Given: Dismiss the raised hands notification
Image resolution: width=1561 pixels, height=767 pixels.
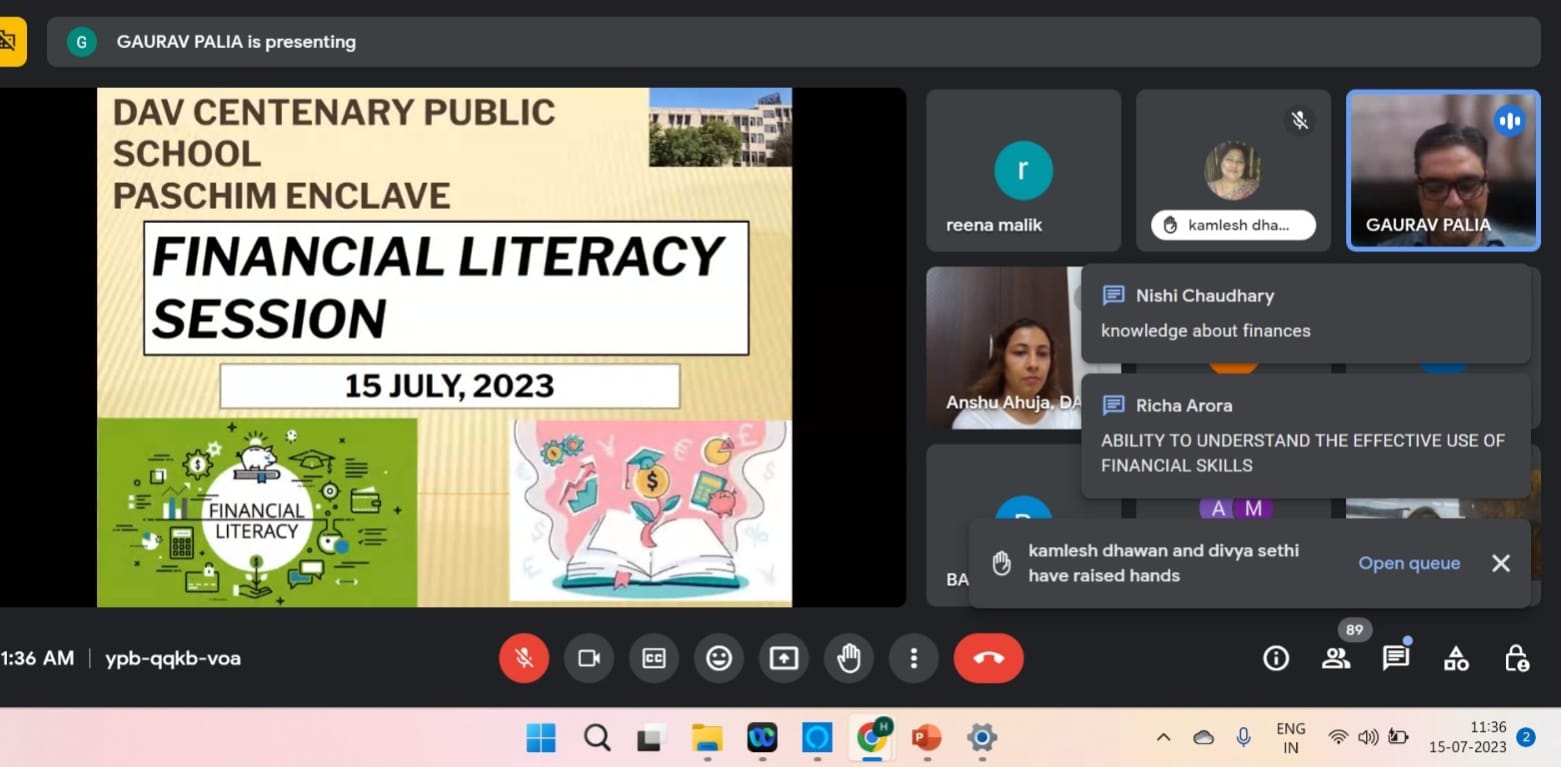Looking at the screenshot, I should (x=1501, y=563).
